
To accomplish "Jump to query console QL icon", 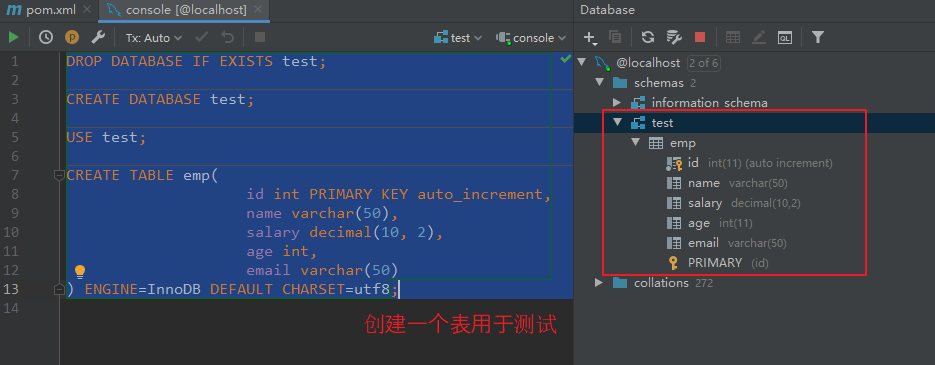I will 785,38.
